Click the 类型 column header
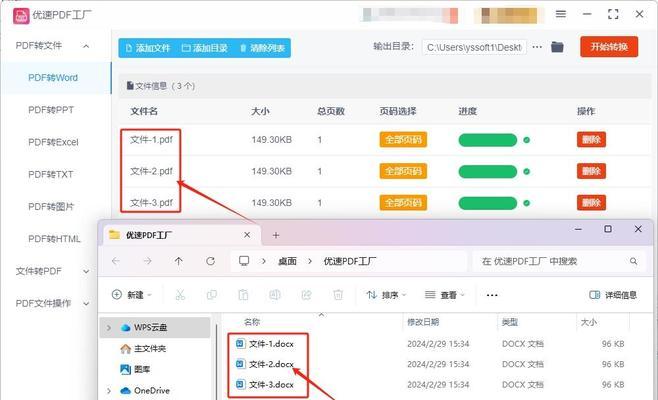 pyautogui.click(x=510, y=322)
